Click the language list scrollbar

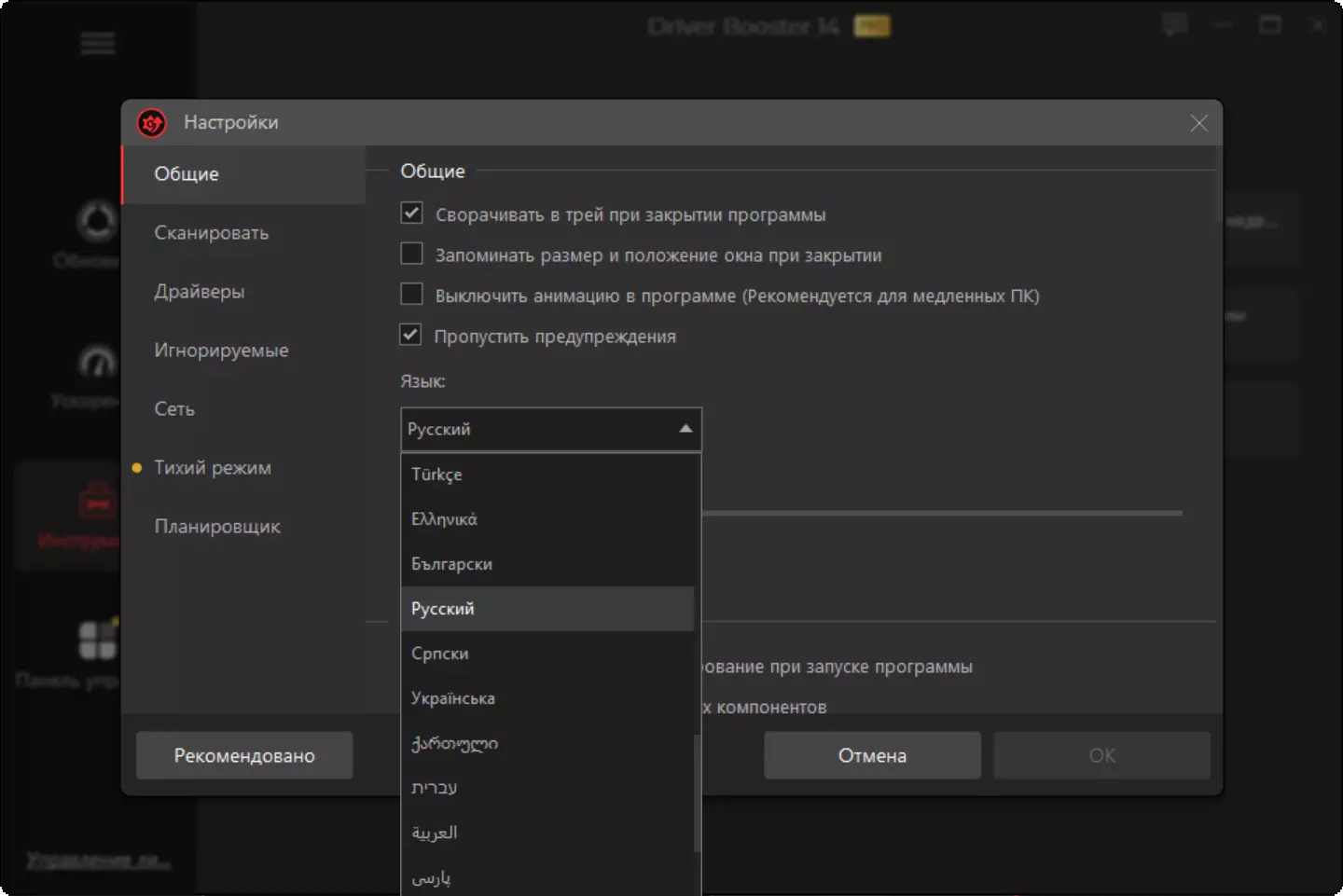pyautogui.click(x=697, y=793)
